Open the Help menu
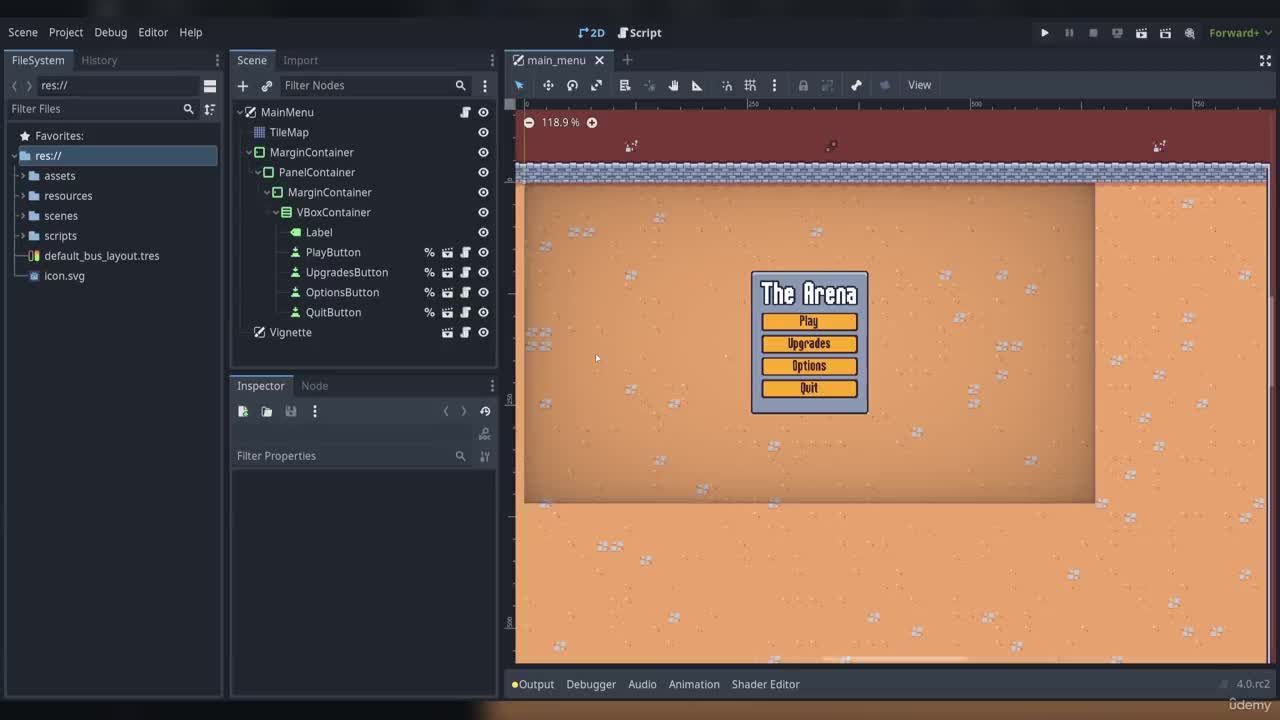Image resolution: width=1280 pixels, height=720 pixels. click(190, 33)
